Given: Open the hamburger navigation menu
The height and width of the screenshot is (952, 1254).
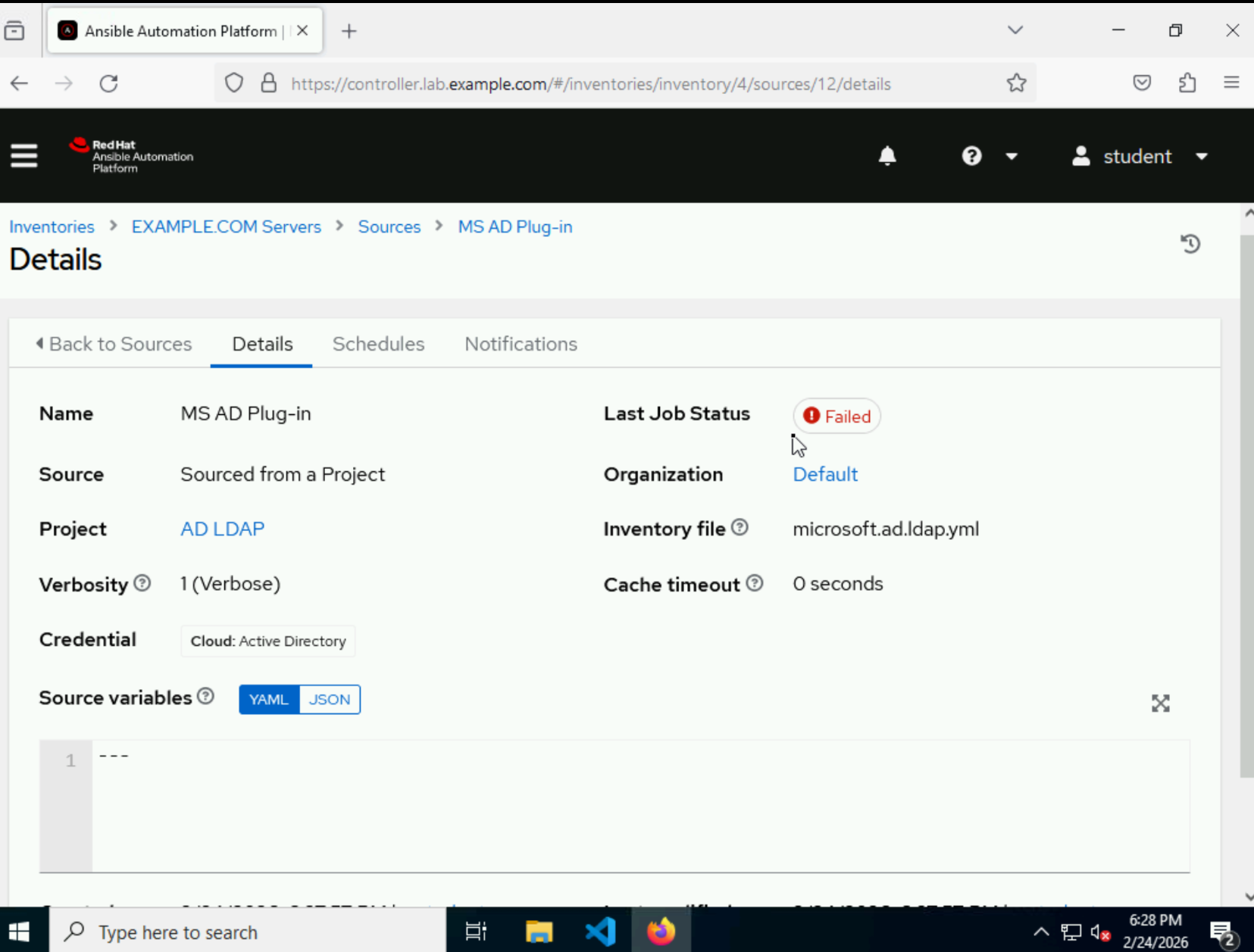Looking at the screenshot, I should click(x=23, y=156).
